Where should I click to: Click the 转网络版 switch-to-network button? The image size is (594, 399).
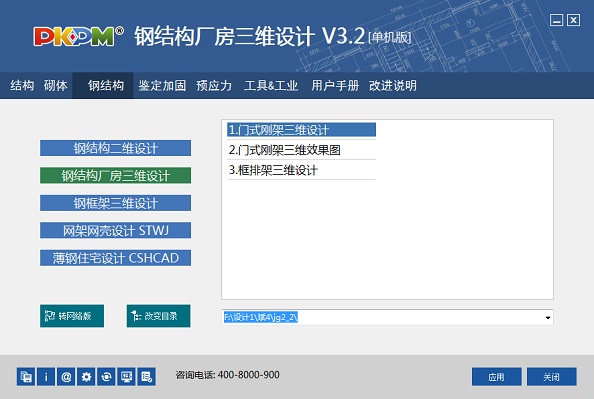72,316
